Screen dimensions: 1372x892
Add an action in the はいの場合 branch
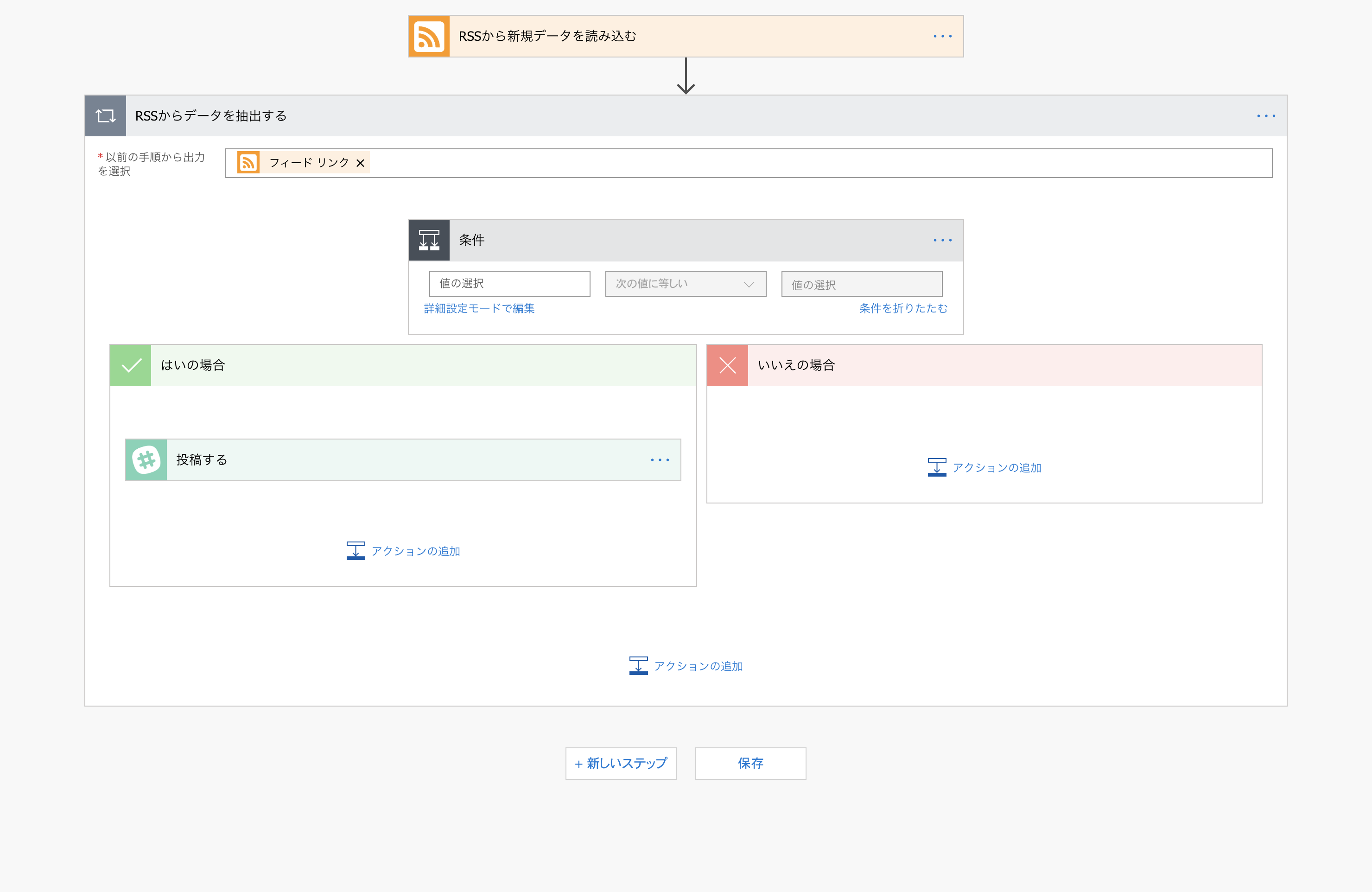tap(403, 551)
